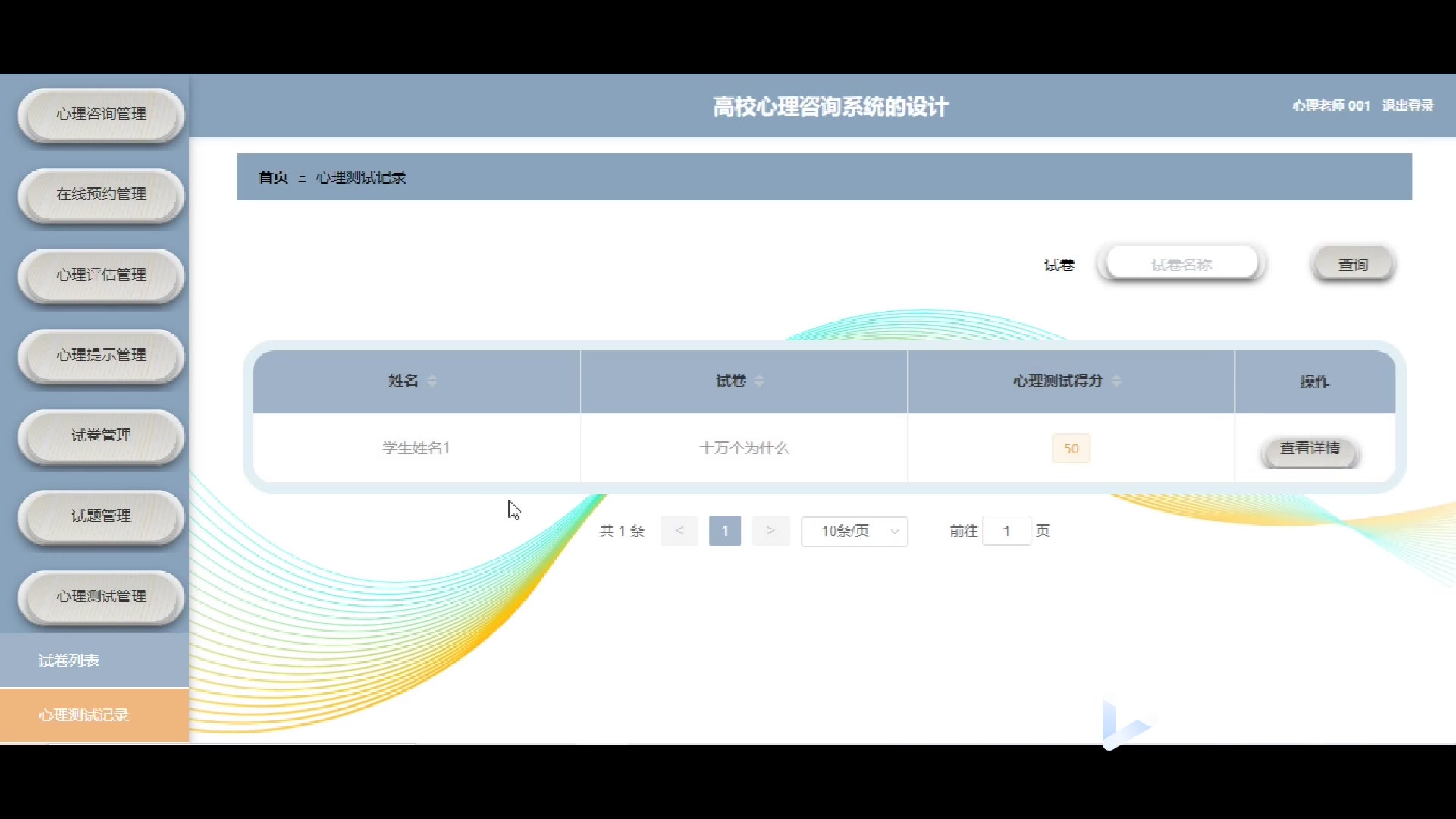Viewport: 1456px width, 819px height.
Task: Expand 在线预约管理 sidebar menu
Action: pyautogui.click(x=101, y=194)
